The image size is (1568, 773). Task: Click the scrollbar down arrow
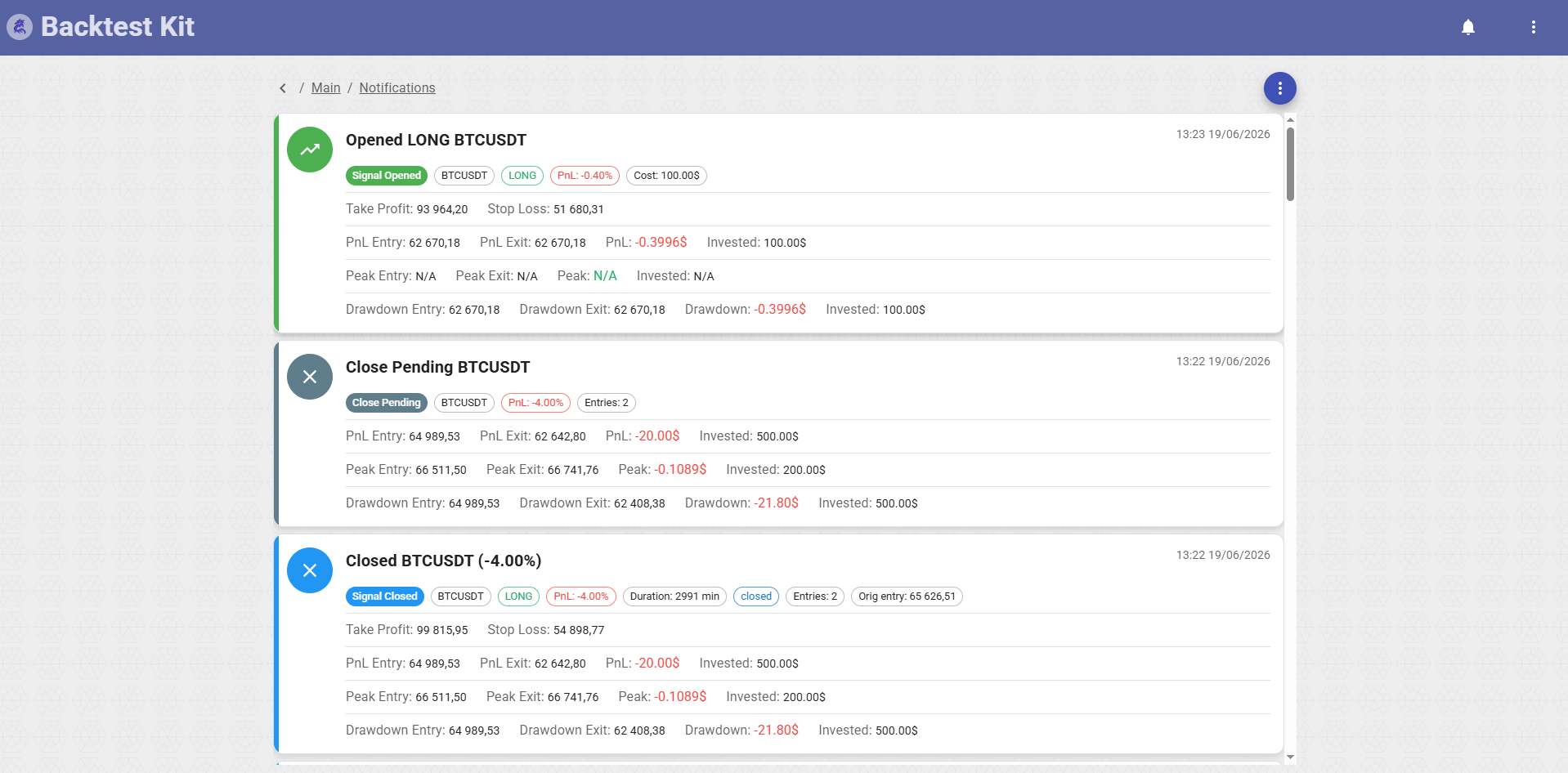click(x=1290, y=757)
